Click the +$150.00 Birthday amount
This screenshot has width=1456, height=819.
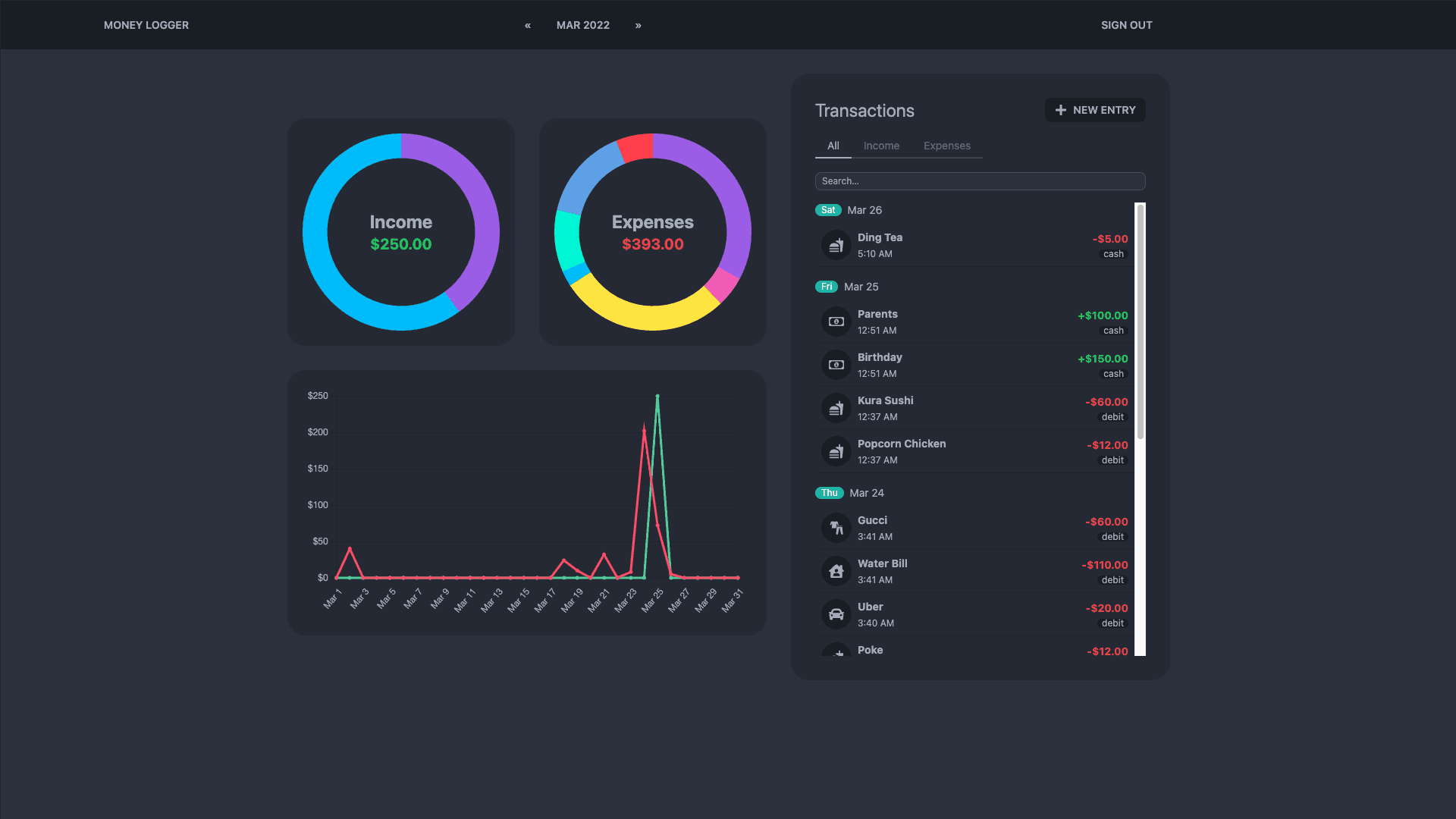click(1103, 359)
